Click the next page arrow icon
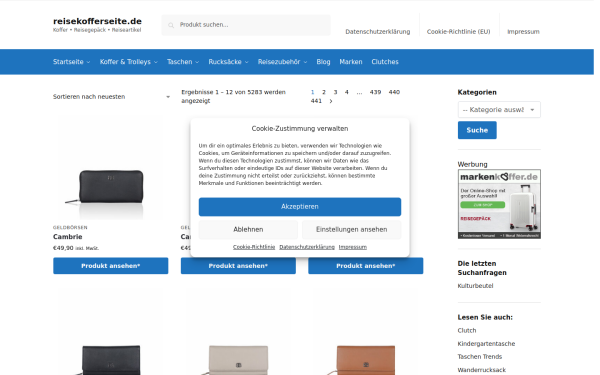The image size is (600, 375). click(331, 101)
